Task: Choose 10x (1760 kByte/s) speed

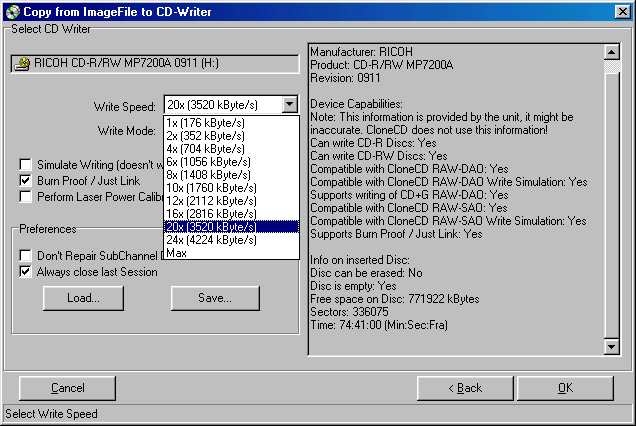Action: click(x=231, y=188)
